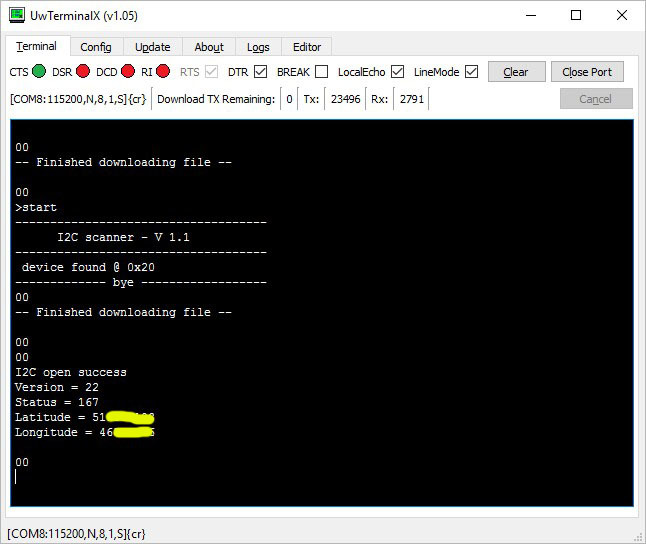The width and height of the screenshot is (646, 544).
Task: Click the red DSR status indicator
Action: tap(83, 71)
